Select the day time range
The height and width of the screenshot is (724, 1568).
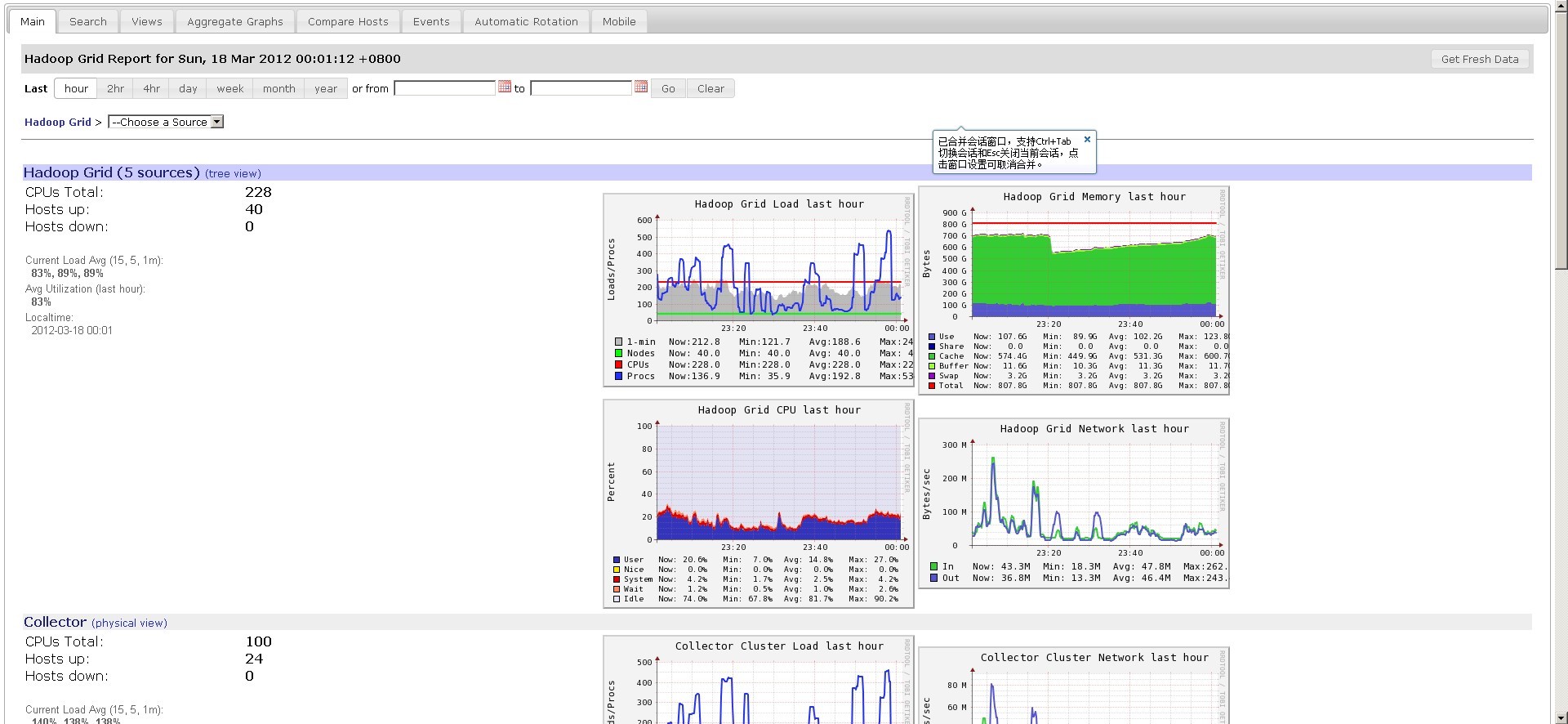(188, 88)
